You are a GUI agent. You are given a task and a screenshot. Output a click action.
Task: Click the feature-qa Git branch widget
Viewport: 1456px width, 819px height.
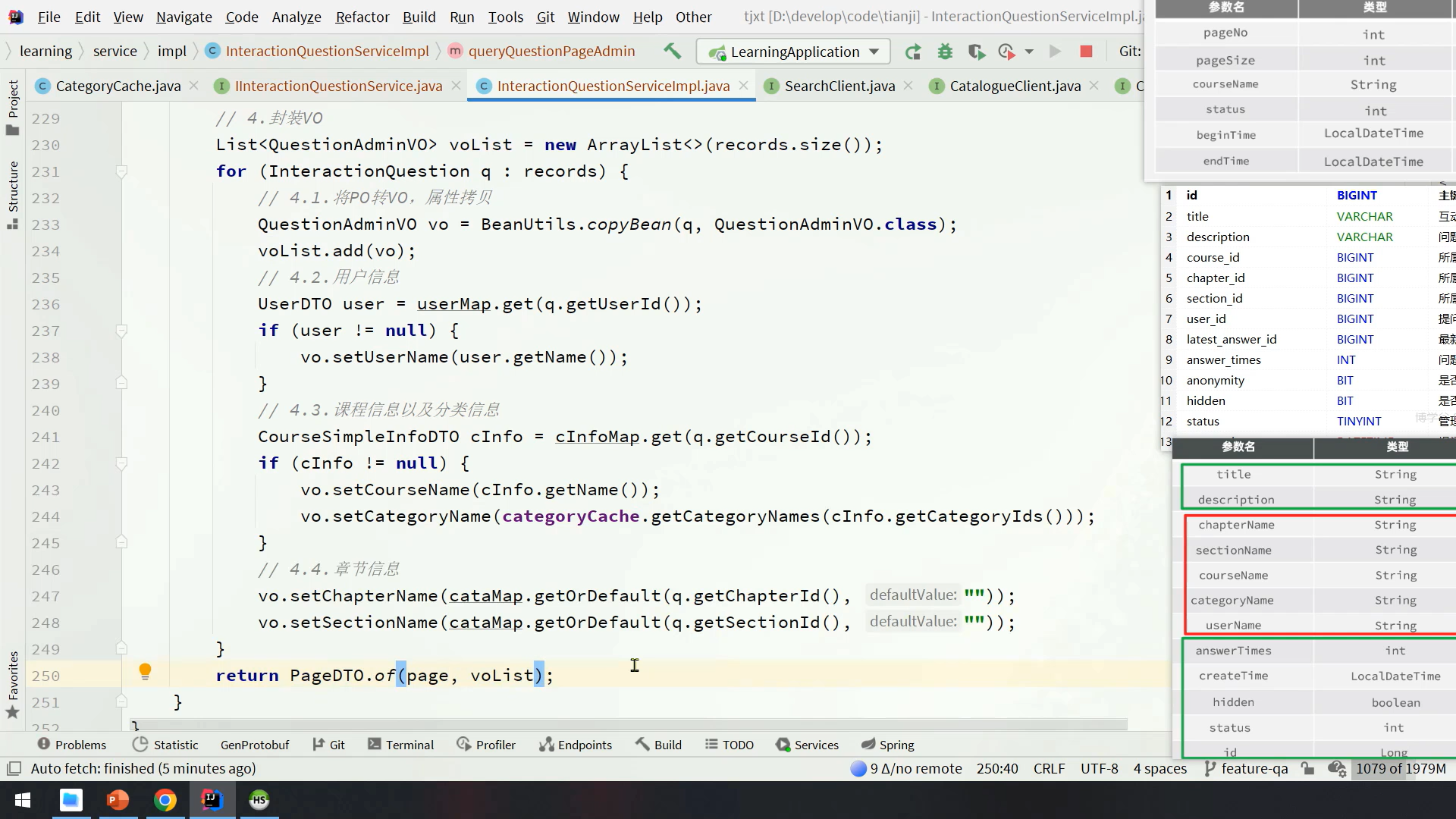(1246, 768)
